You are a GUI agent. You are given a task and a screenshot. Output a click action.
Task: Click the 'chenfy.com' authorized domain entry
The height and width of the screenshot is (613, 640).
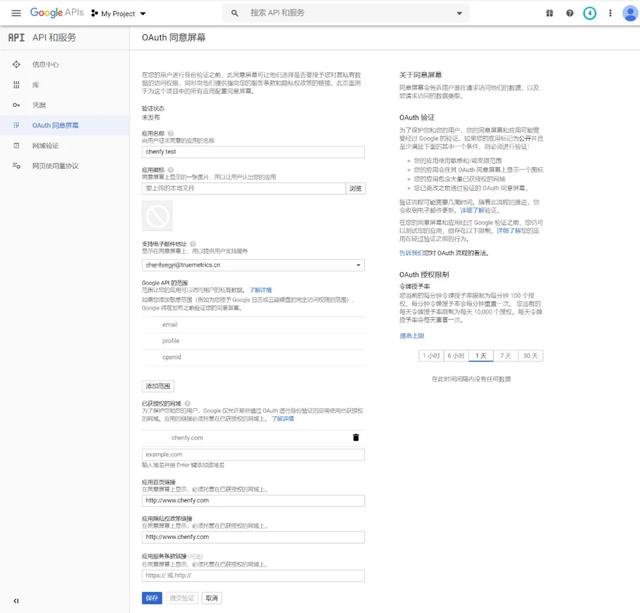187,438
